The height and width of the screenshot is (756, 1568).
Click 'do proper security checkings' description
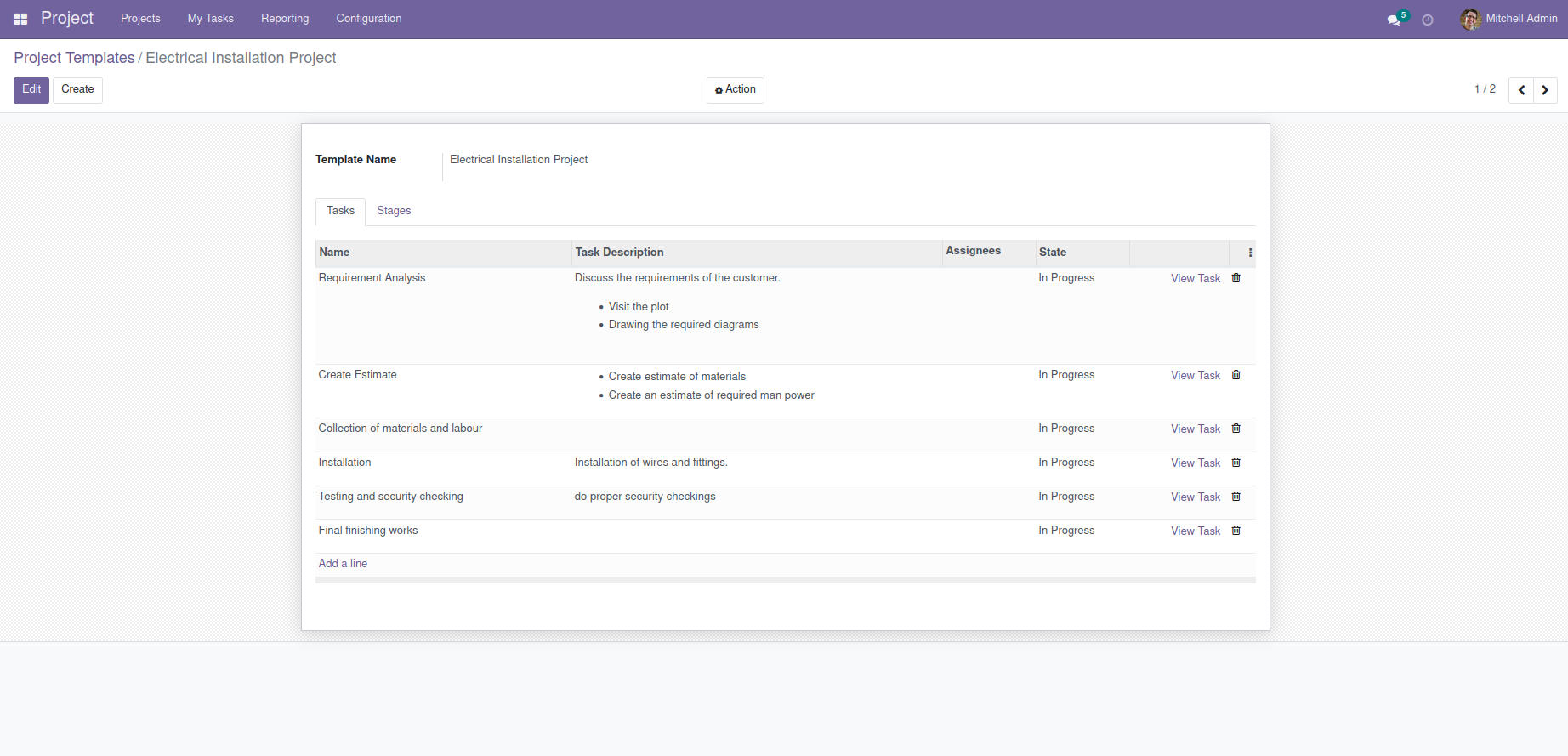645,497
